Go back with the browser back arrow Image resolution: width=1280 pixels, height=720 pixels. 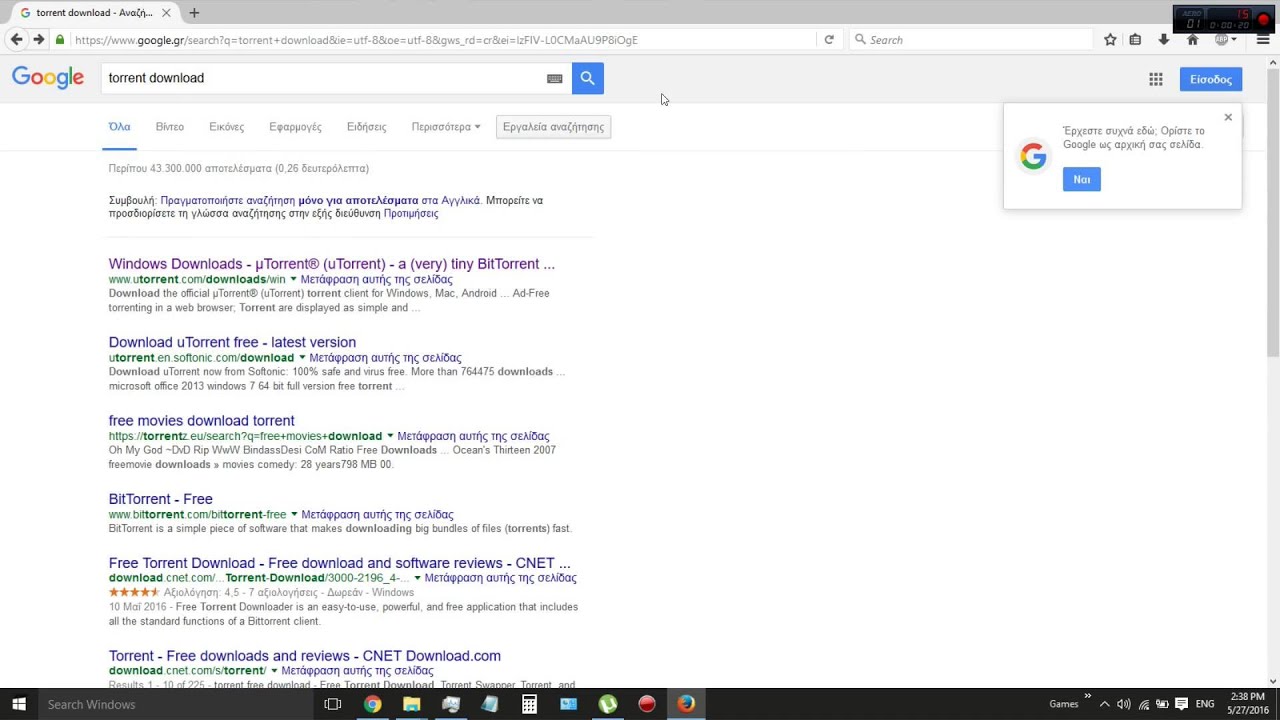pyautogui.click(x=16, y=39)
